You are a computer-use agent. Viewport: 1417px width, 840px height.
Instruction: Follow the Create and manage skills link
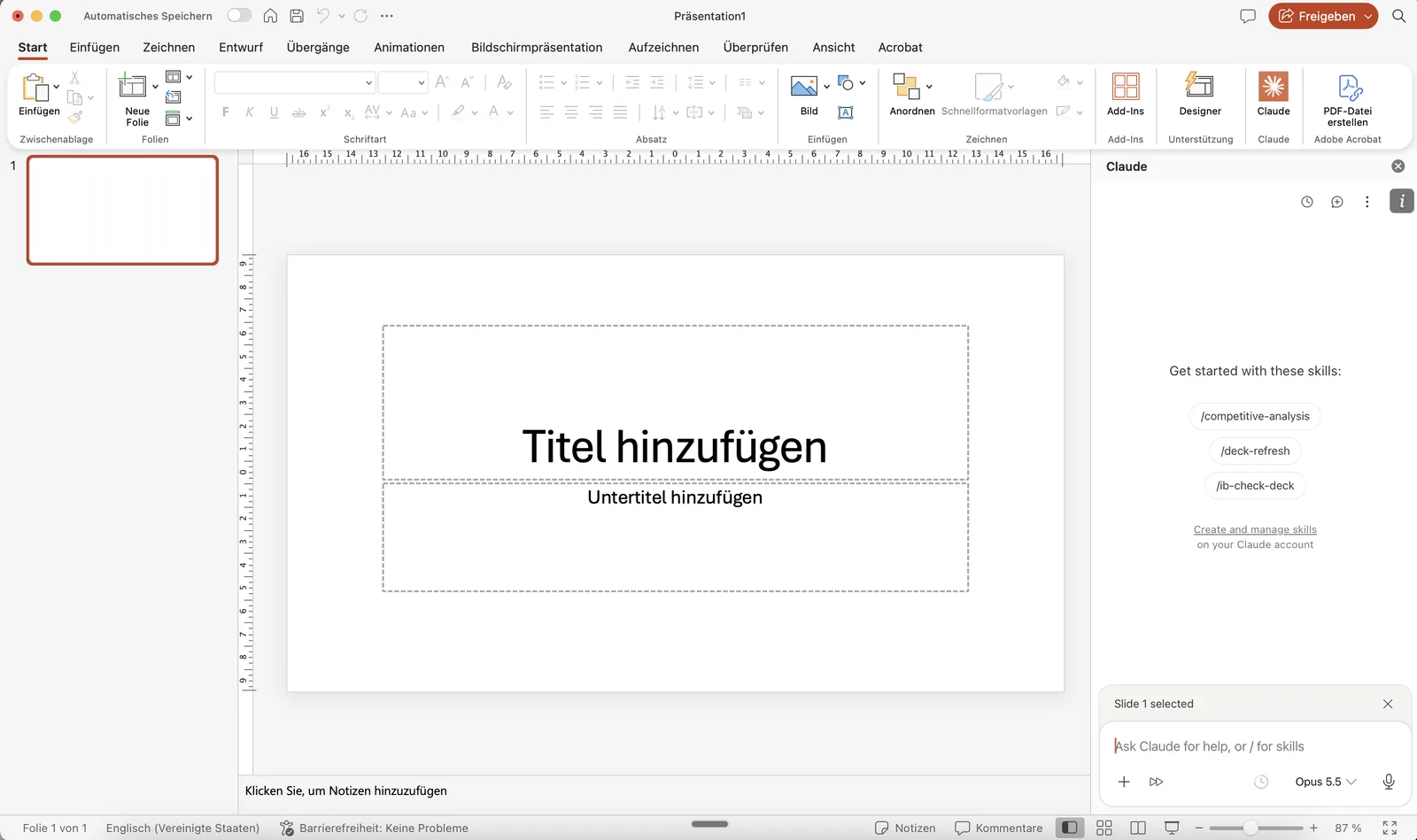tap(1255, 529)
